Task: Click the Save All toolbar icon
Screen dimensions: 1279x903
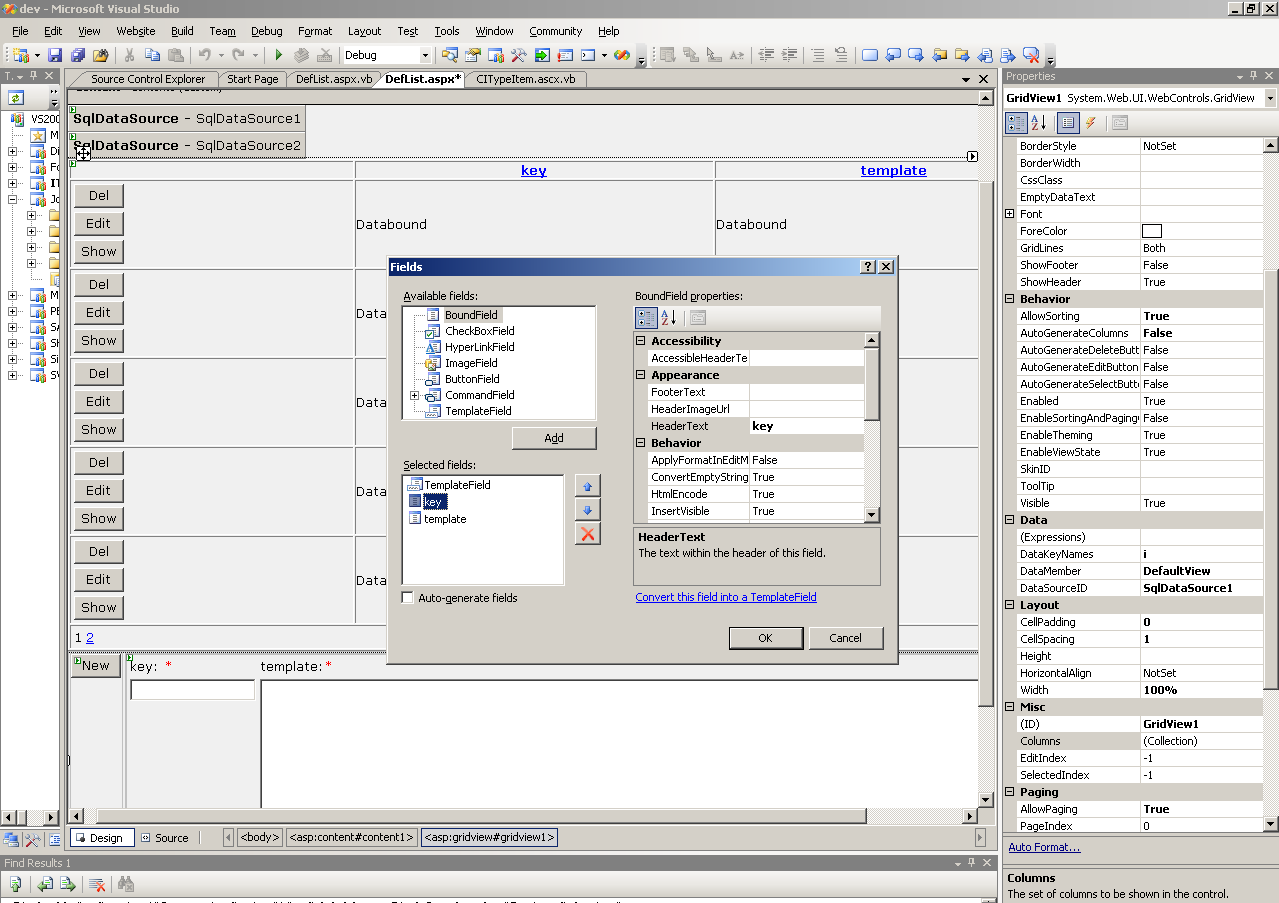Action: tap(77, 55)
